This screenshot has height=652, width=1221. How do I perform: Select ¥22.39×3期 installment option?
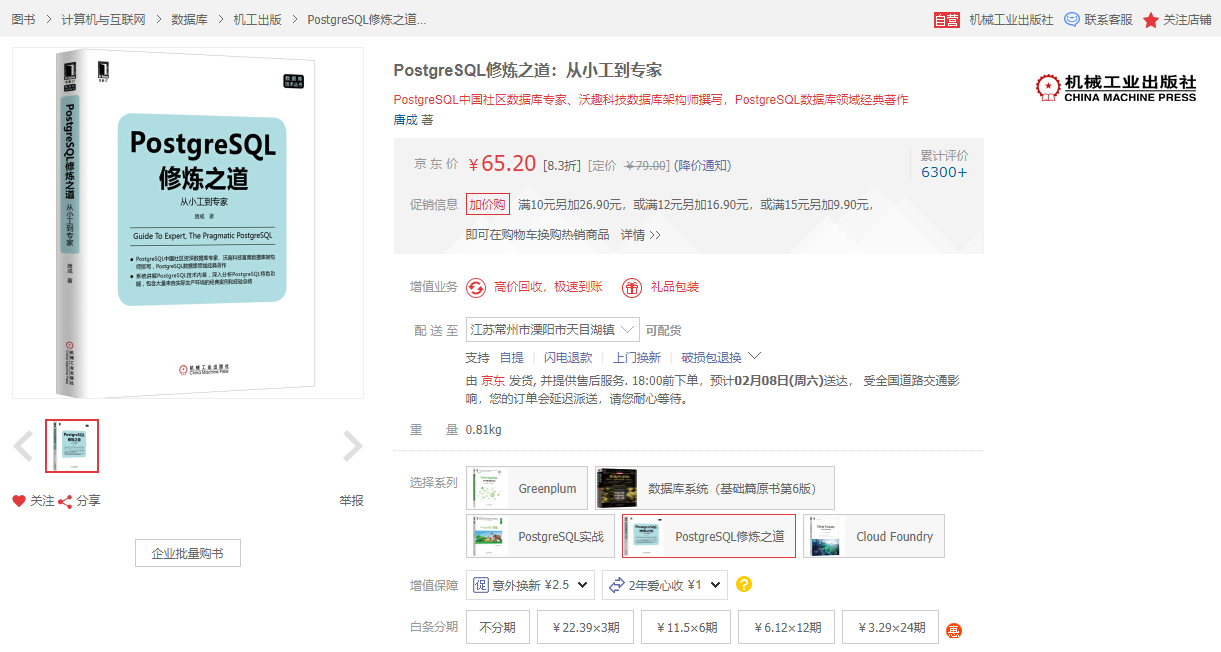tap(584, 627)
